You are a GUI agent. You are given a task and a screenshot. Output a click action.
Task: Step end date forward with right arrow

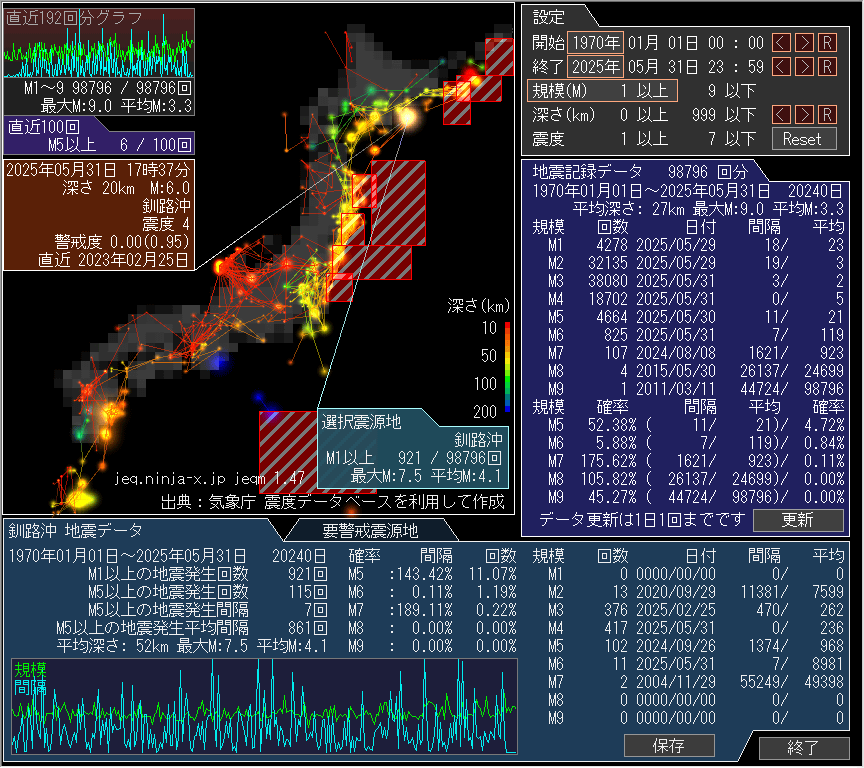pyautogui.click(x=804, y=67)
